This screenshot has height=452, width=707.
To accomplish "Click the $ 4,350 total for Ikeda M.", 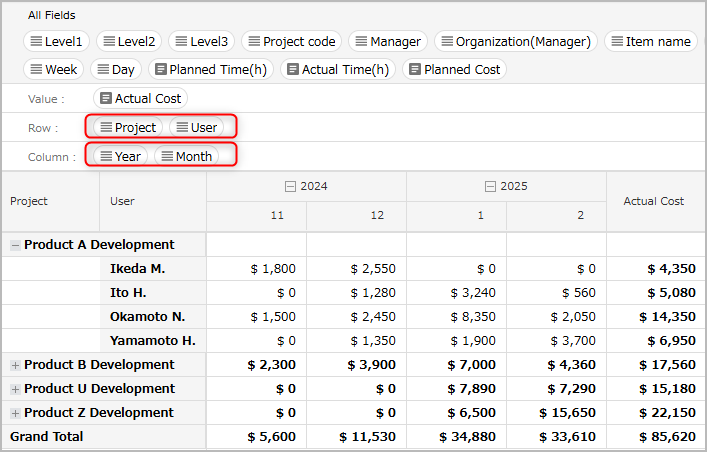I will pos(656,269).
